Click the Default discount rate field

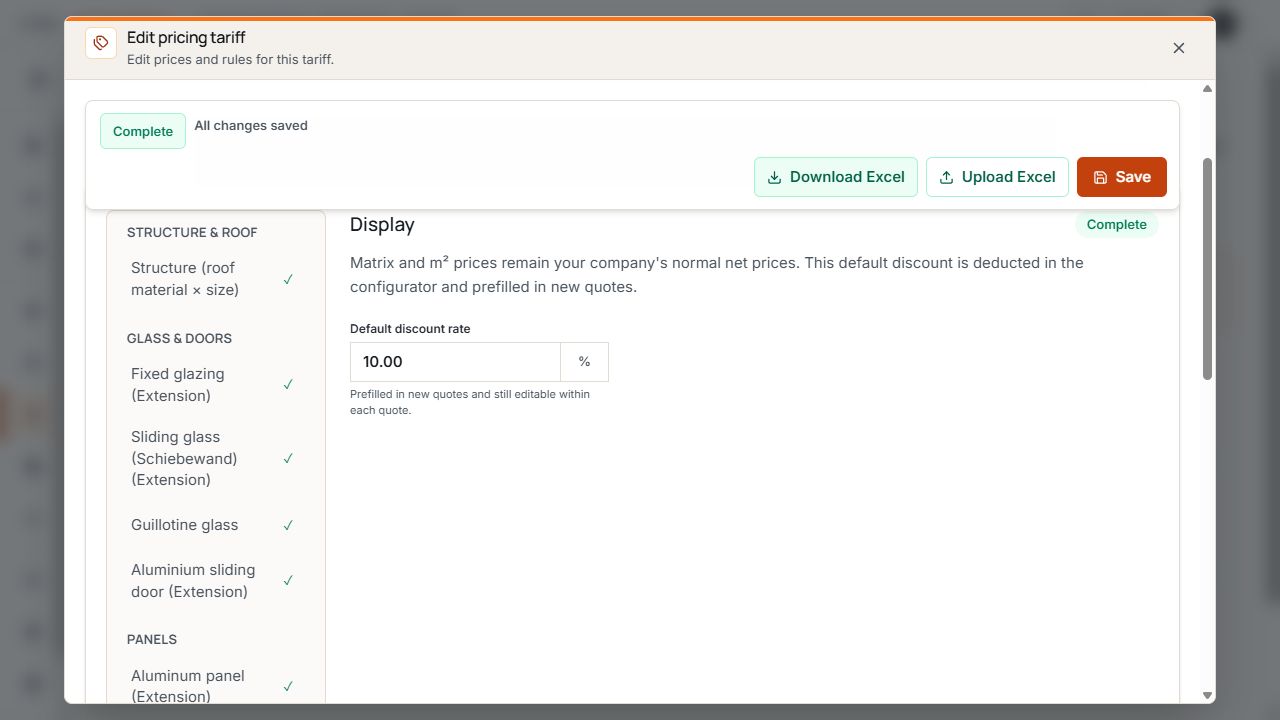point(455,362)
